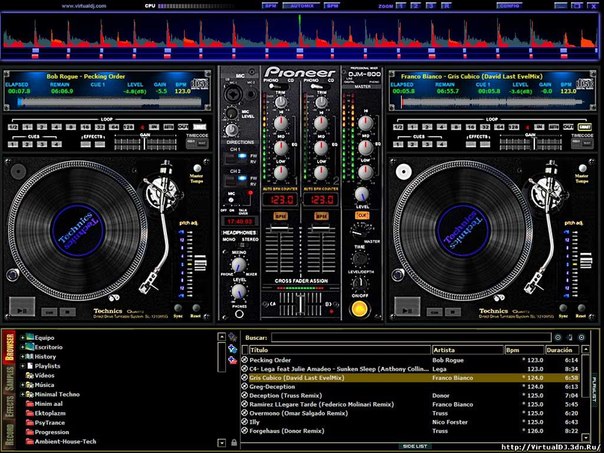
Task: Click the channel 2 volume fader
Action: click(x=321, y=229)
